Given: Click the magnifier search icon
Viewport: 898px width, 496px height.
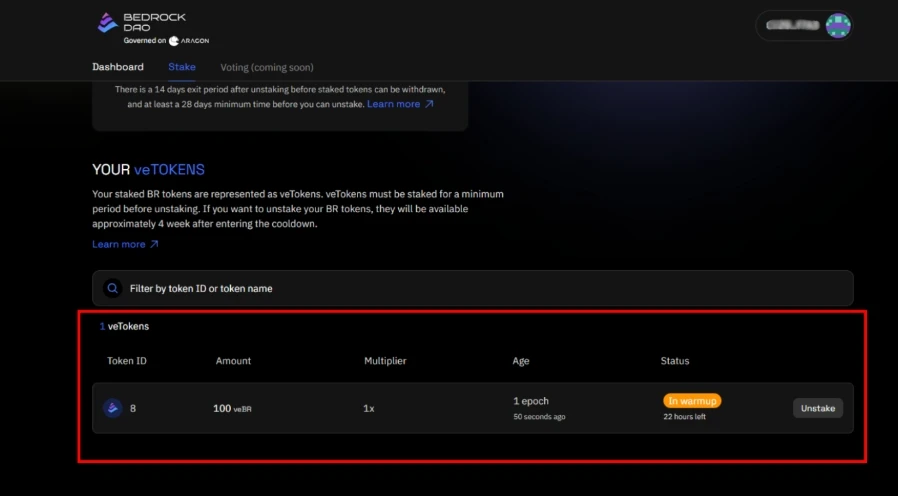Looking at the screenshot, I should click(113, 288).
